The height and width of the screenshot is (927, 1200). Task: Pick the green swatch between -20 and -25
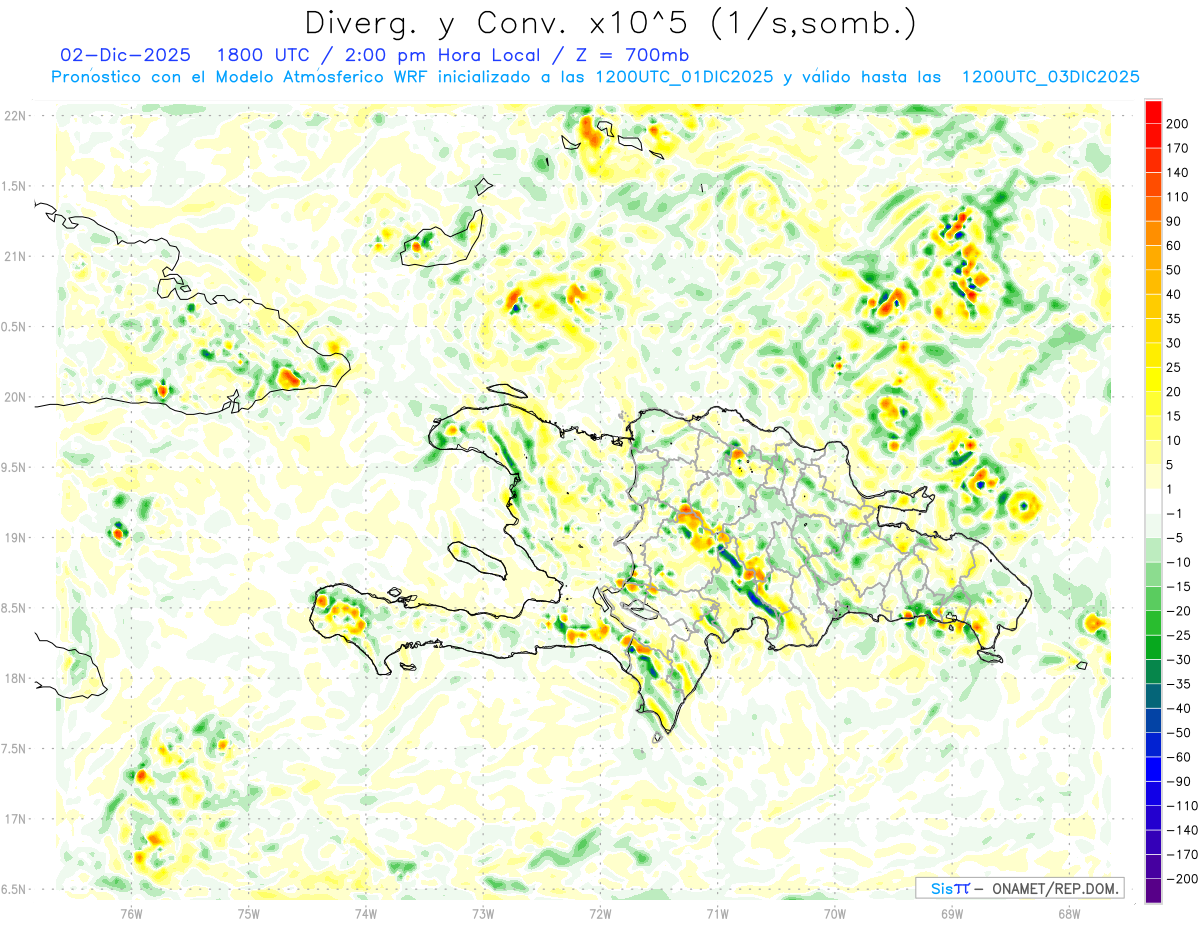tap(1153, 623)
